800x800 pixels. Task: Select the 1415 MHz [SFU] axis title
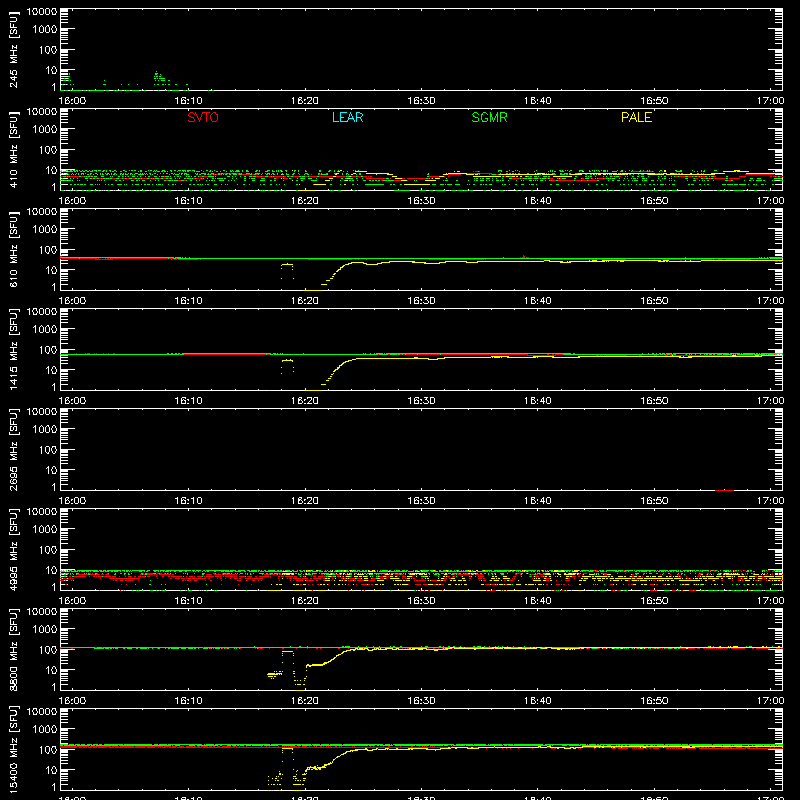click(x=13, y=349)
